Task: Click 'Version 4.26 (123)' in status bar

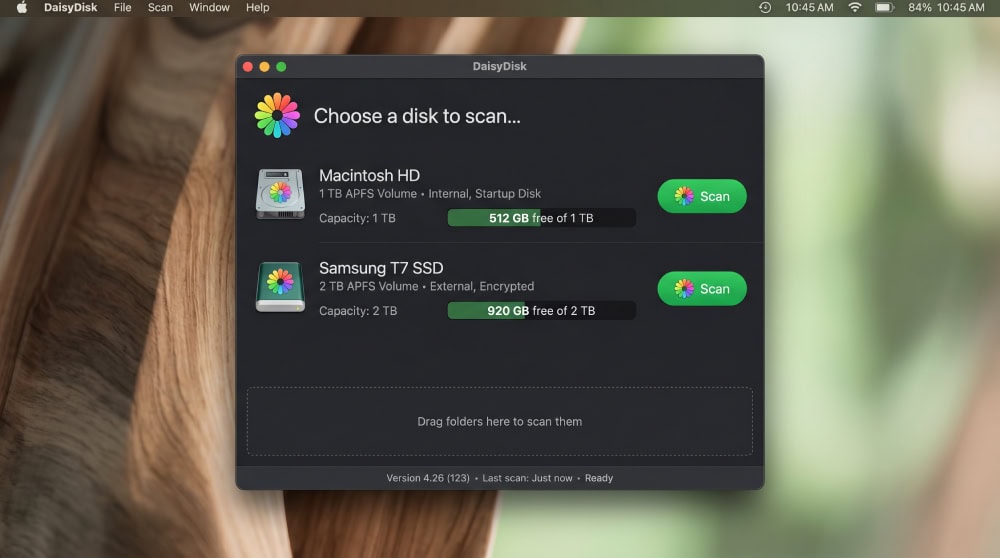Action: 427,478
